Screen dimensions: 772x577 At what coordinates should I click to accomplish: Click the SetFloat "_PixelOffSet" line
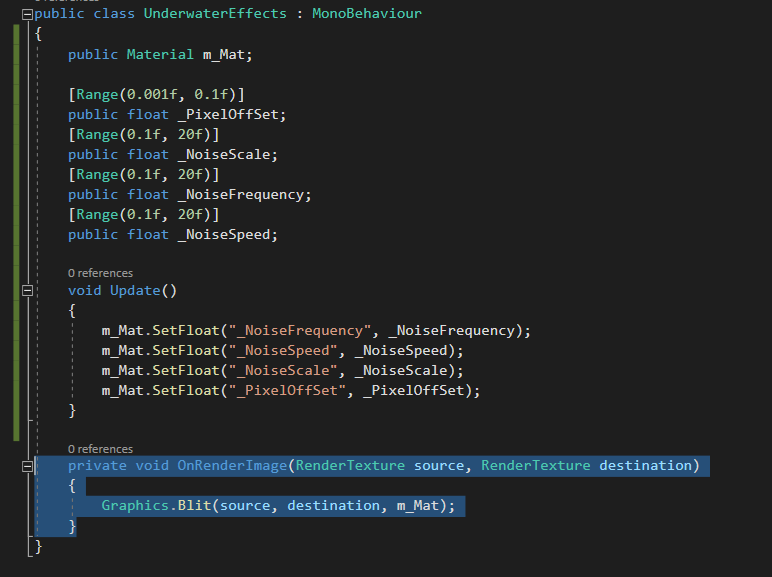pos(290,390)
